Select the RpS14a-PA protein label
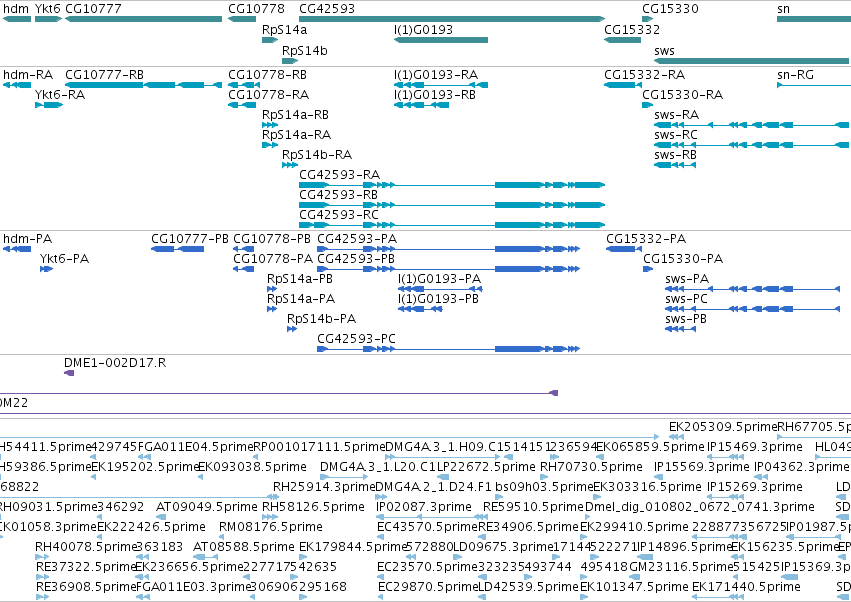This screenshot has height=602, width=851. click(301, 299)
